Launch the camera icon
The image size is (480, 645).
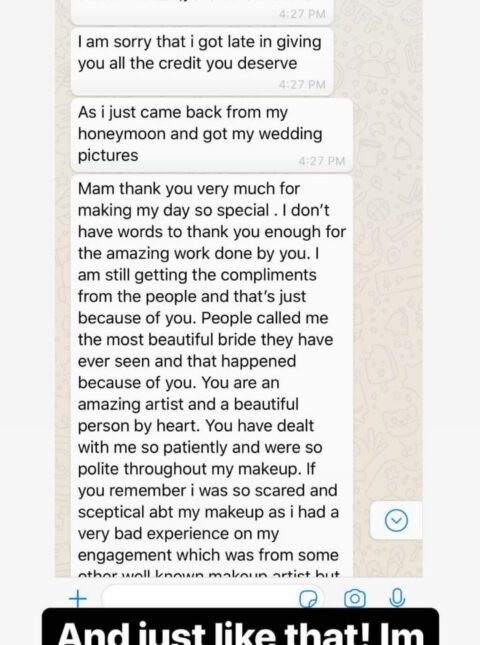tap(355, 599)
